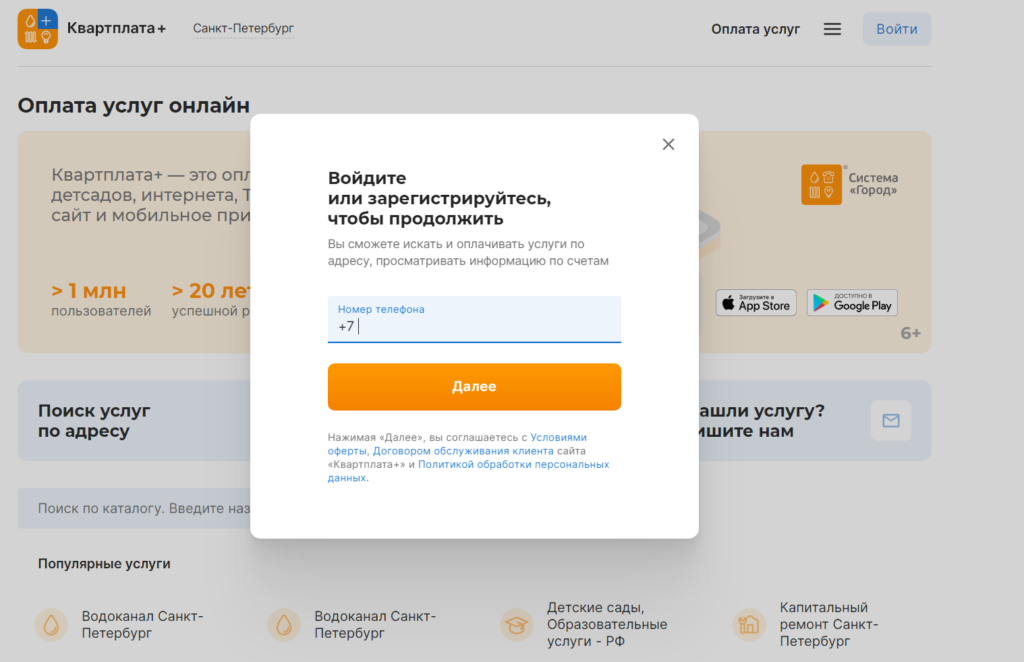
Task: Click the Квартплата+ brand name text
Action: (116, 29)
